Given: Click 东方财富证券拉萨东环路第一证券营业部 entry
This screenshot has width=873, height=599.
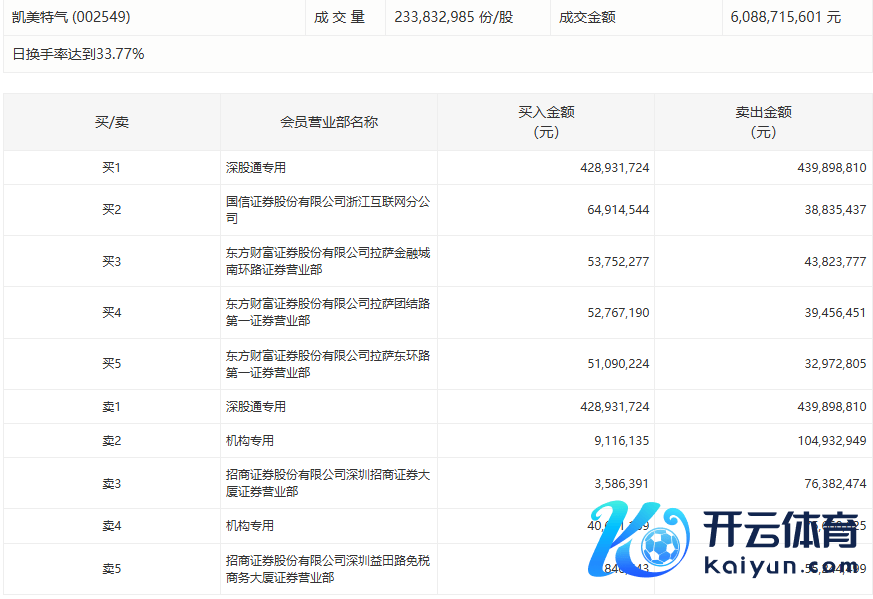Looking at the screenshot, I should pos(327,364).
